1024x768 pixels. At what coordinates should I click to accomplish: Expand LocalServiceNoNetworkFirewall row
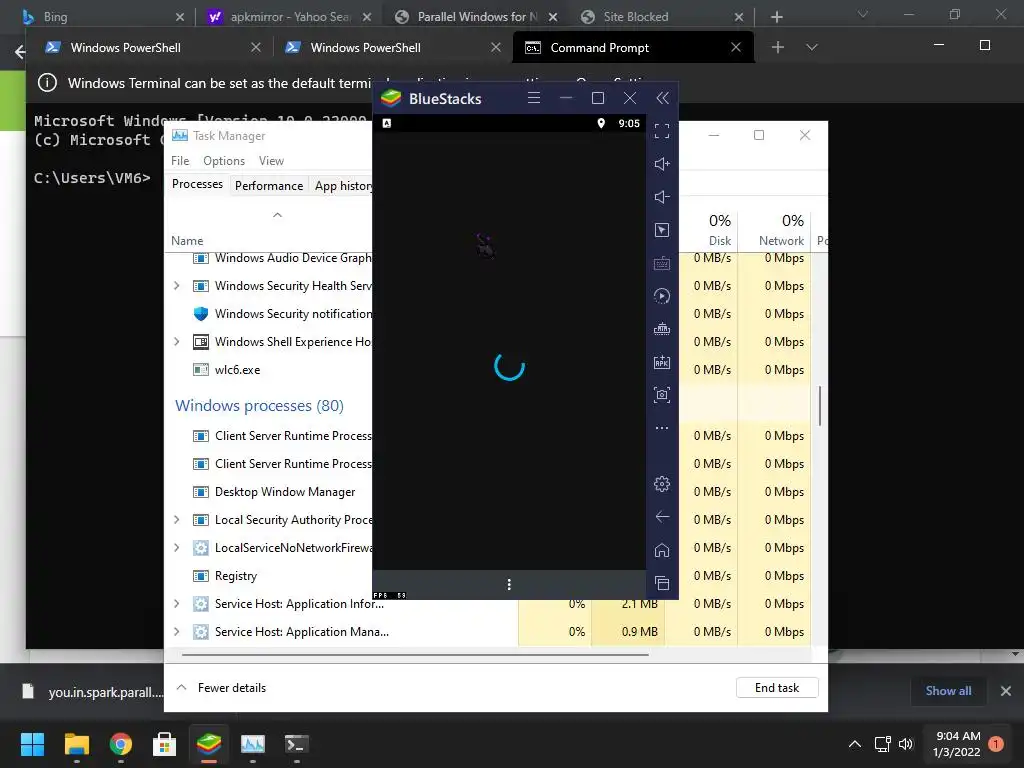[x=176, y=548]
